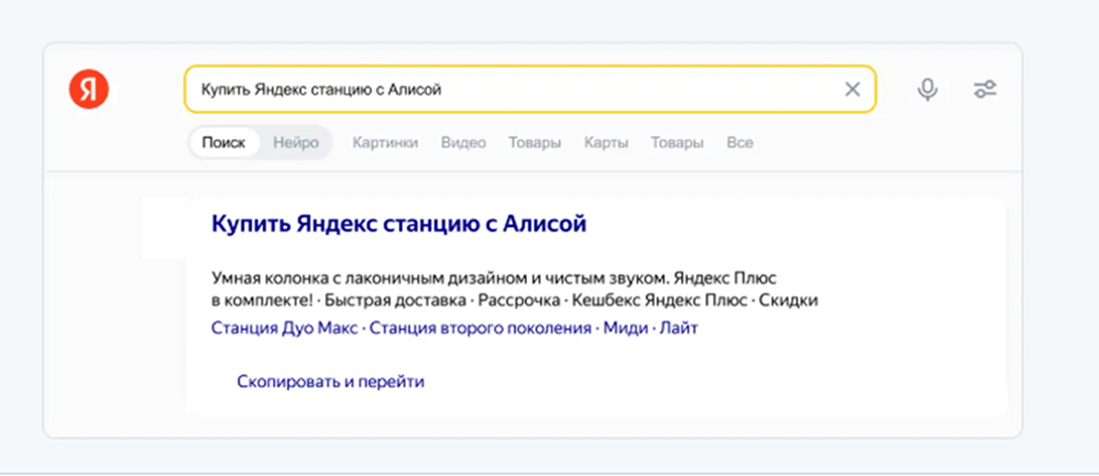
Task: Click the Yandex logo
Action: click(88, 90)
